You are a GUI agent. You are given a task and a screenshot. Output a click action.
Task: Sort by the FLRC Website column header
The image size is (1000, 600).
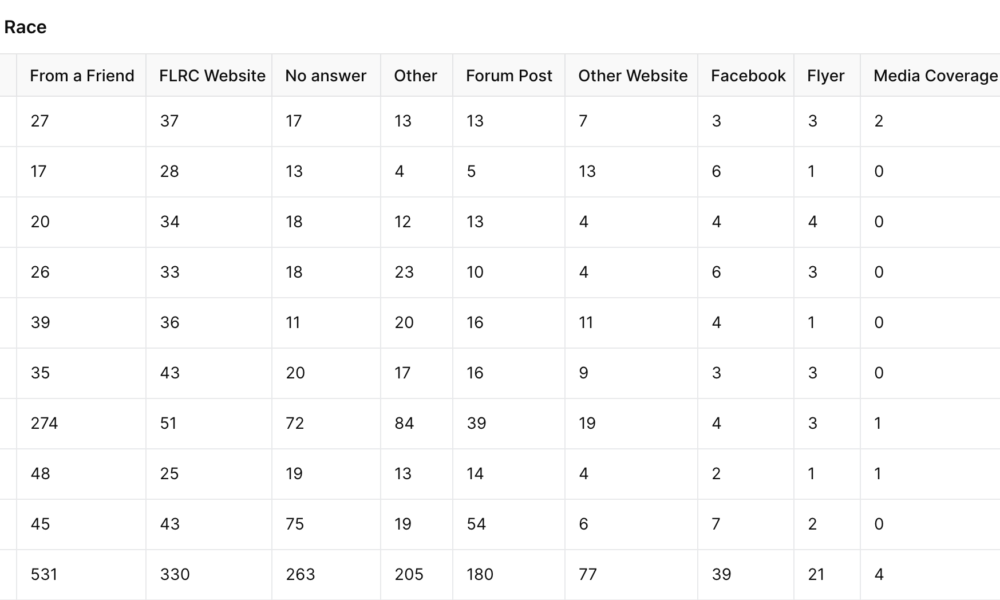(212, 76)
